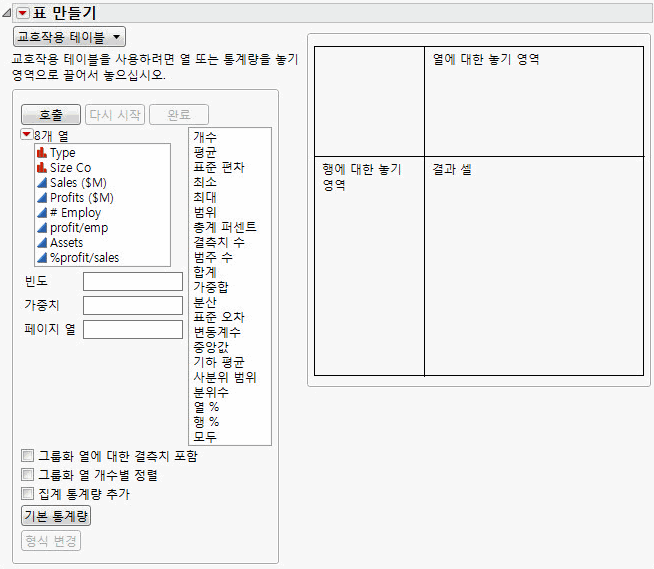
Task: Click the 행에 대한 놓기 영역 drop zone
Action: (x=369, y=266)
